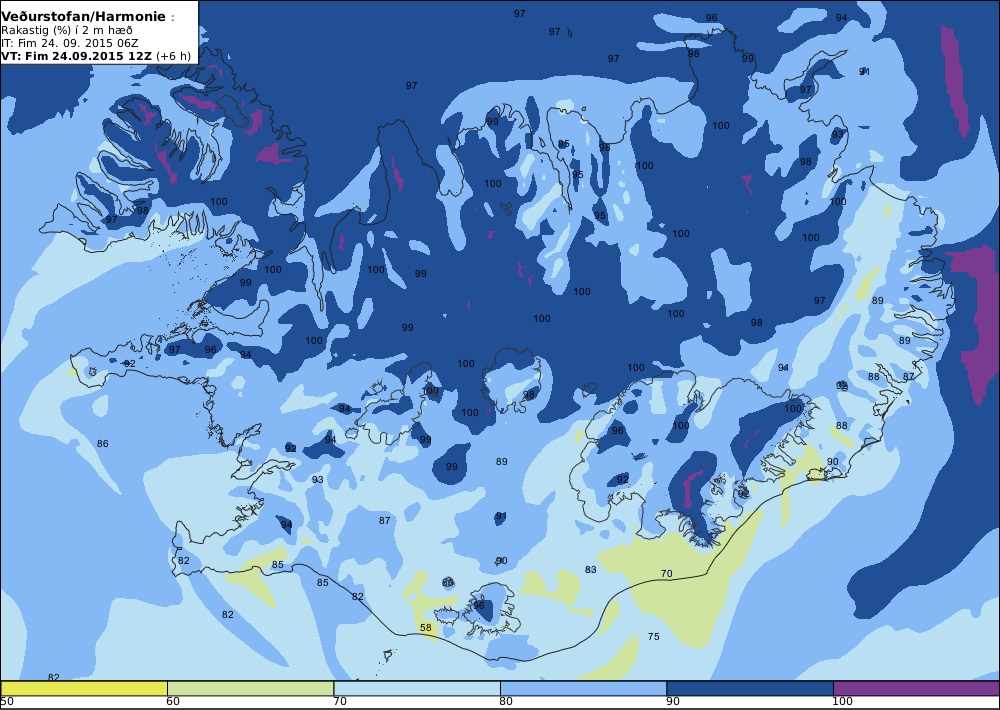Click the 'IT: Fim 24. 09. 2015 06Z' line
The height and width of the screenshot is (710, 1000).
(69, 43)
